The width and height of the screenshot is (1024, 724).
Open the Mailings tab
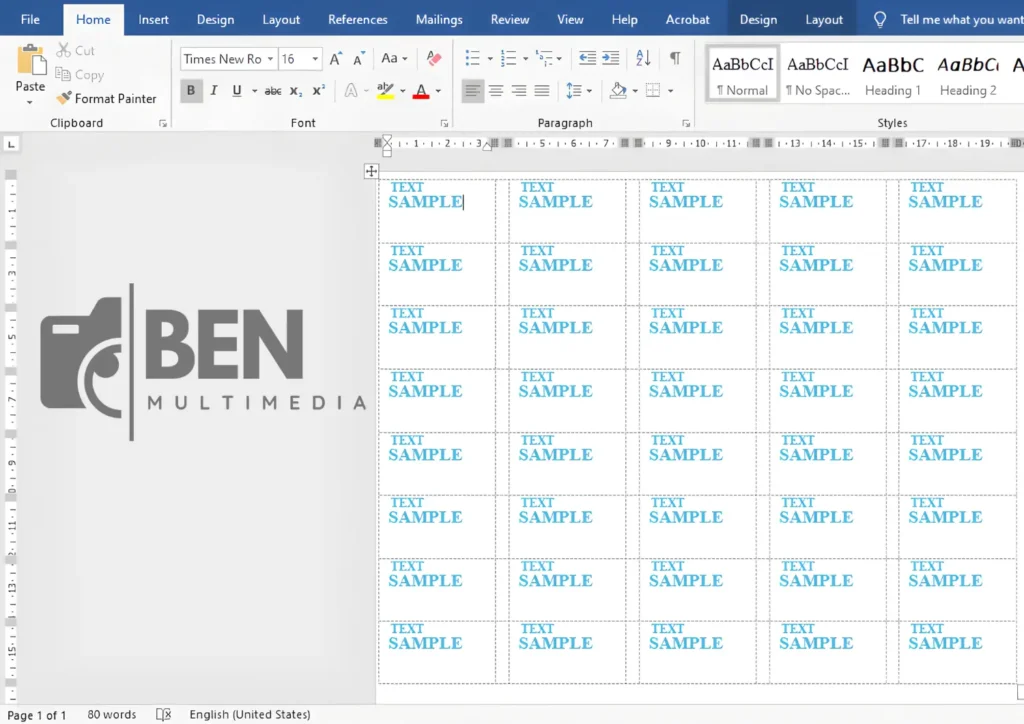click(438, 18)
